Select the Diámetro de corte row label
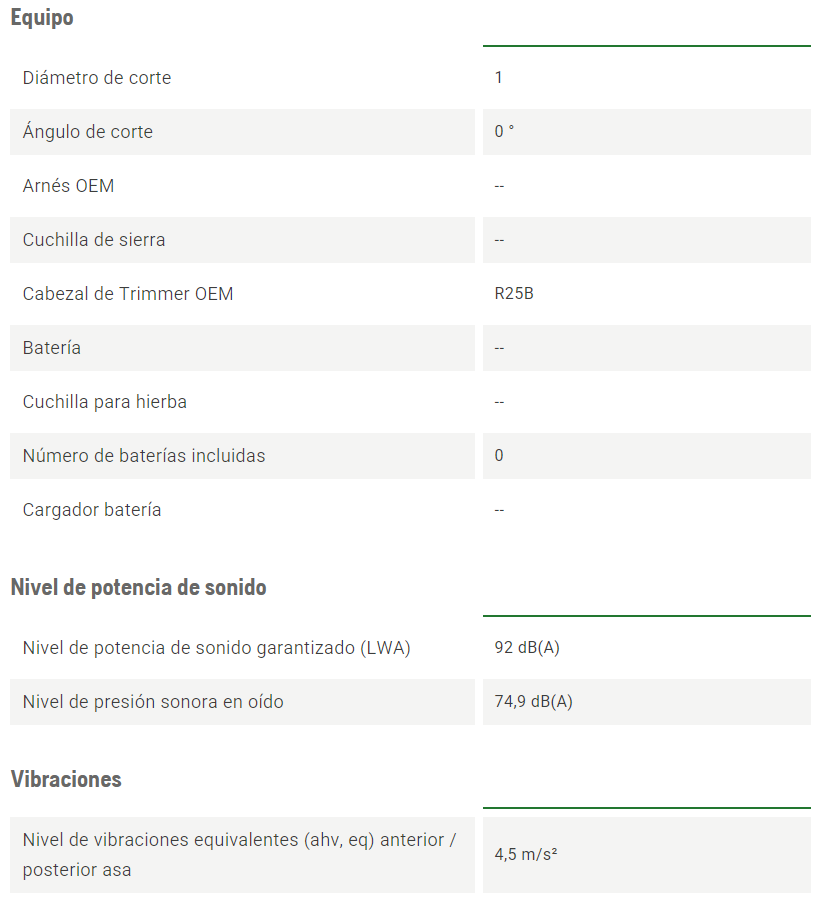The width and height of the screenshot is (816, 901). click(x=97, y=78)
